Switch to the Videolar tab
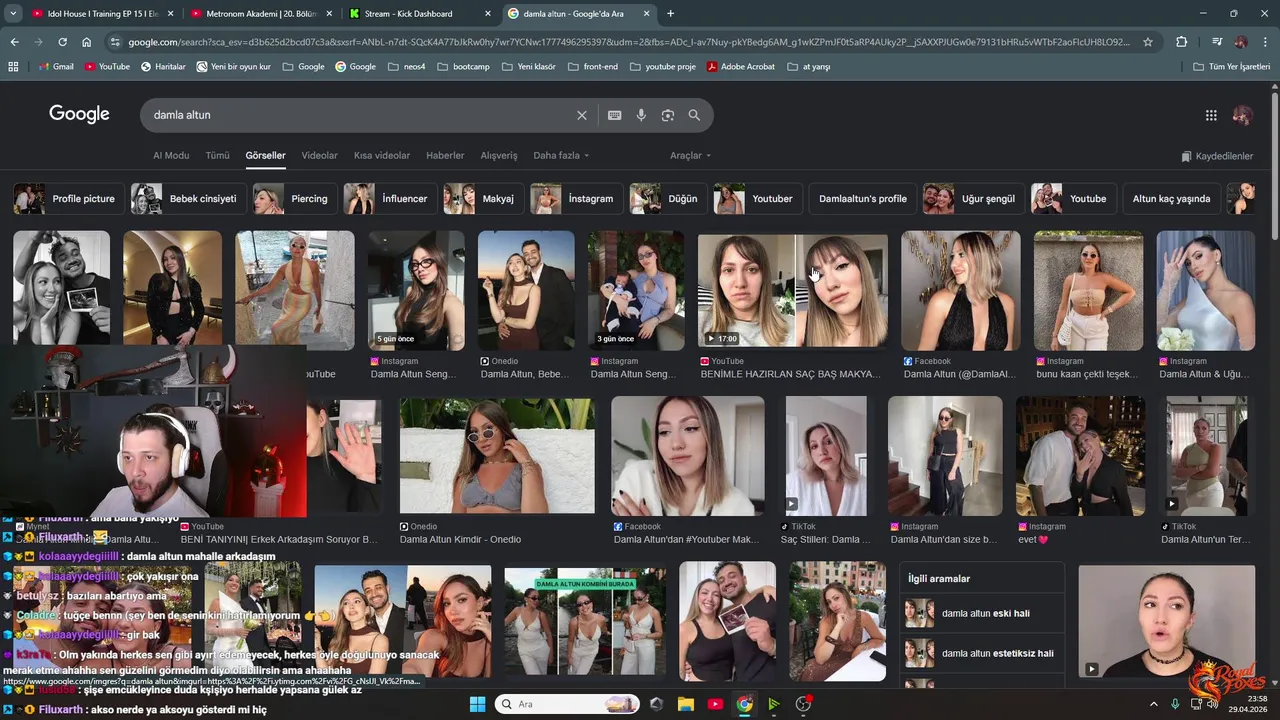This screenshot has width=1280, height=720. [320, 156]
